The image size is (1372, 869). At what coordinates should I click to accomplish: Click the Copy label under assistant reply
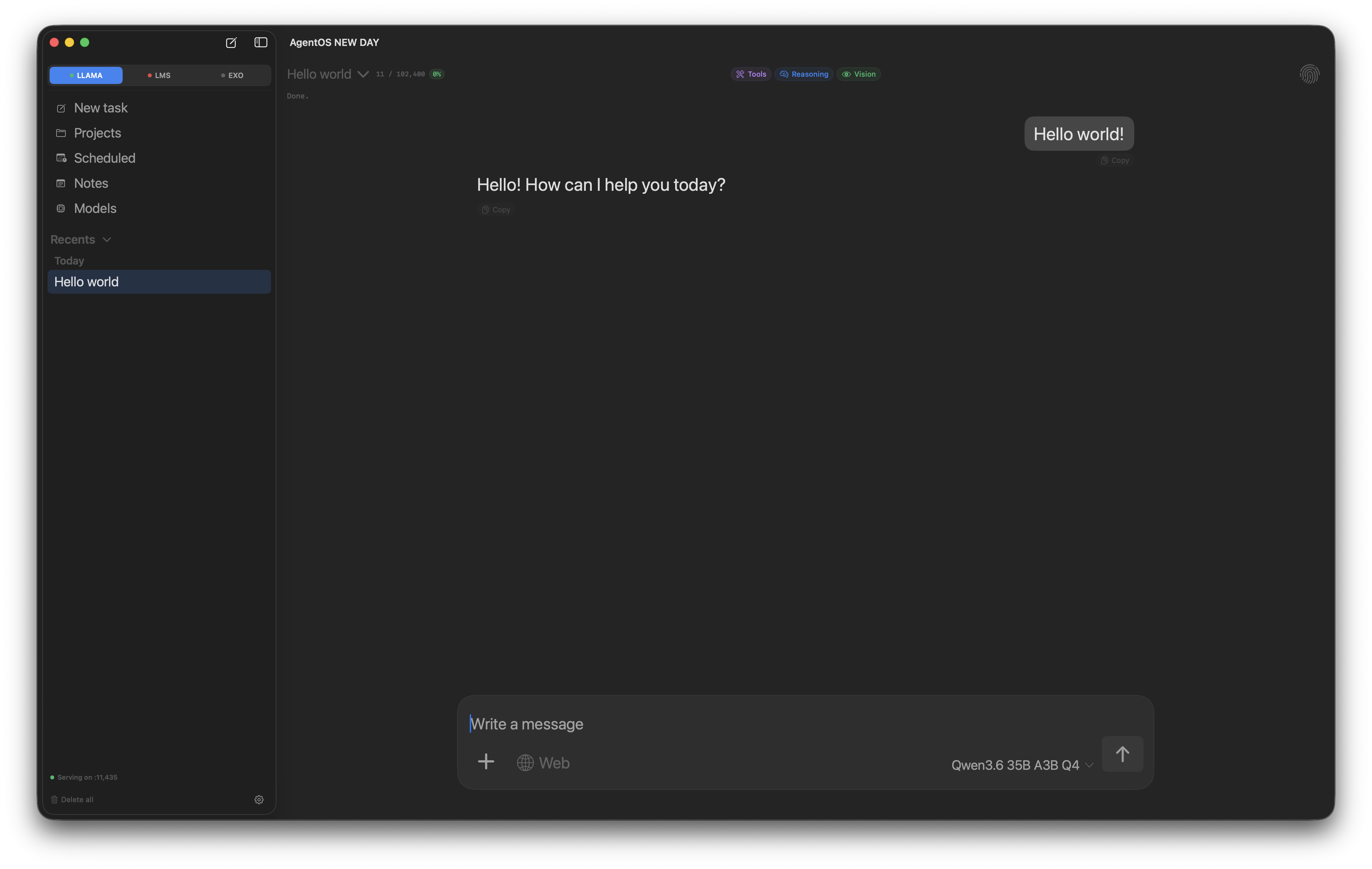click(502, 210)
